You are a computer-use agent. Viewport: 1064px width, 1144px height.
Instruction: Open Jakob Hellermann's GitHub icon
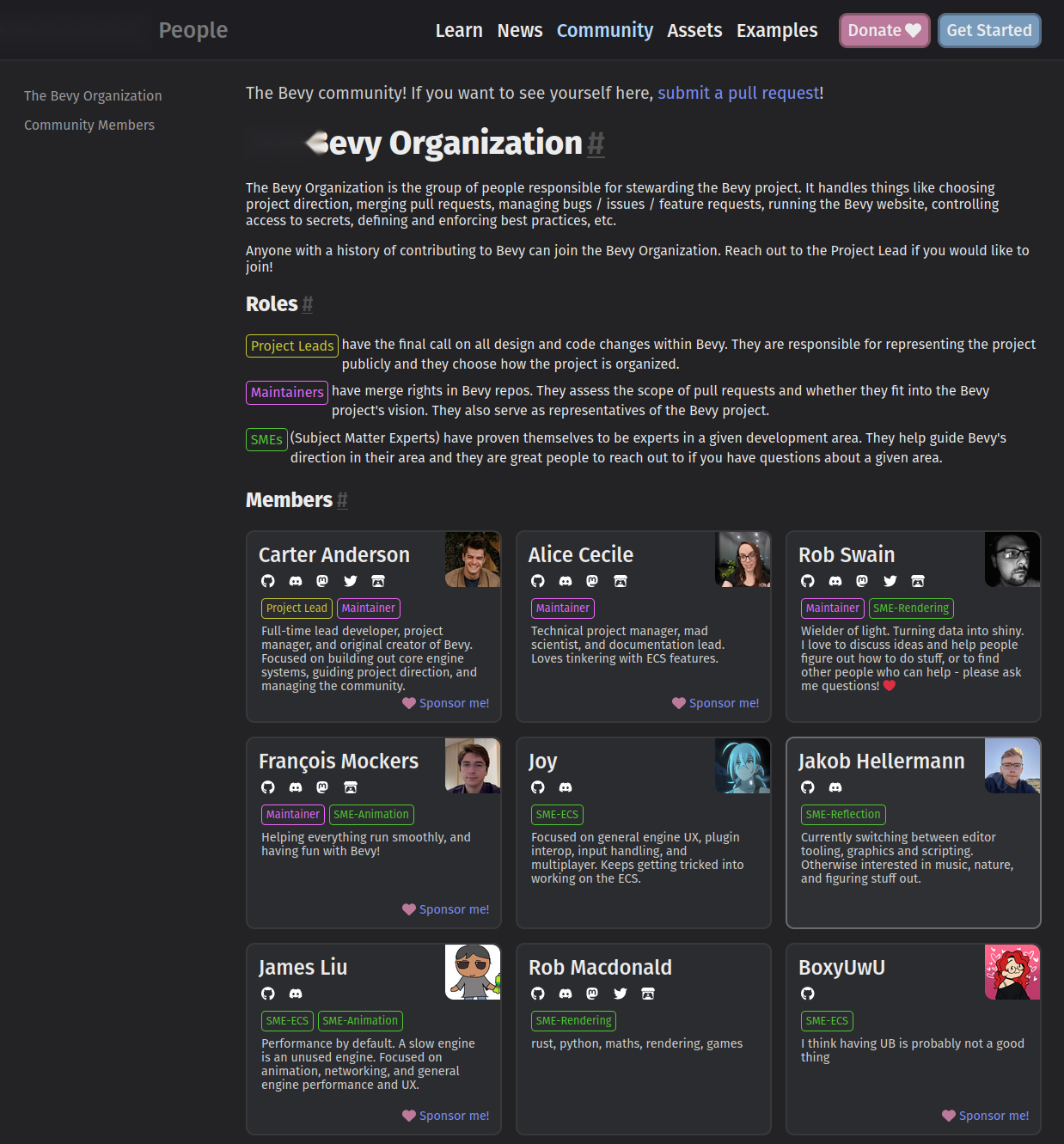(x=808, y=787)
